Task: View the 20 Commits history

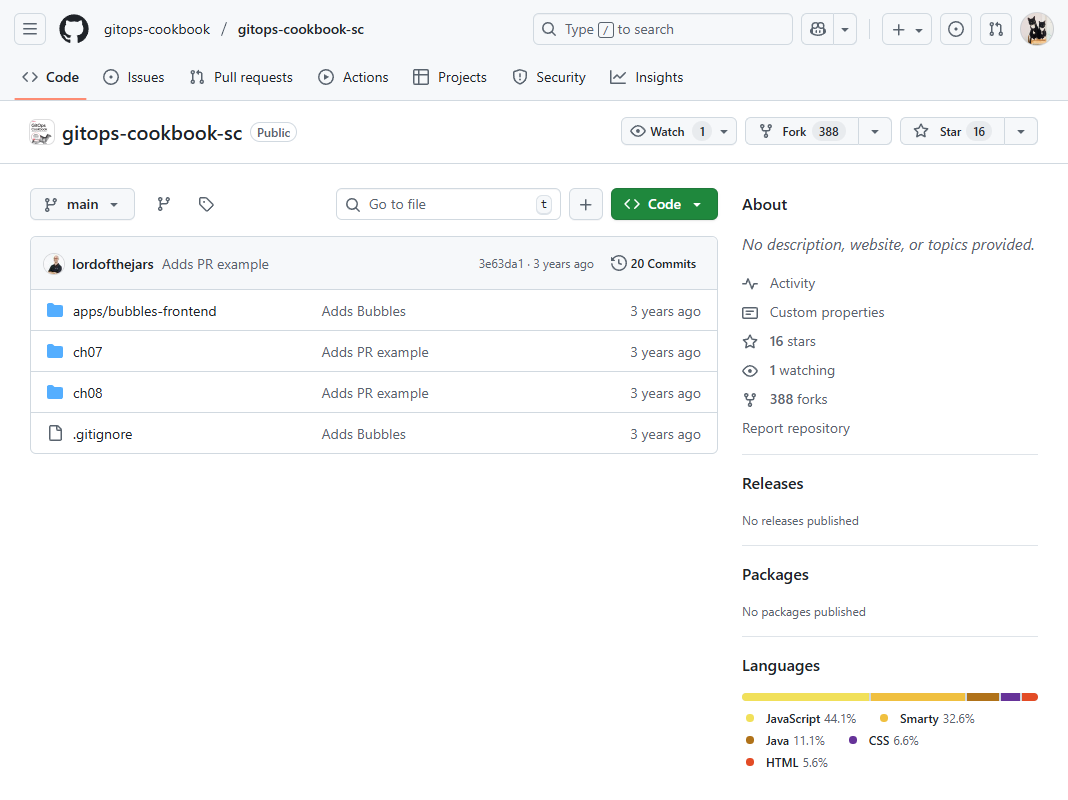Action: (x=654, y=263)
